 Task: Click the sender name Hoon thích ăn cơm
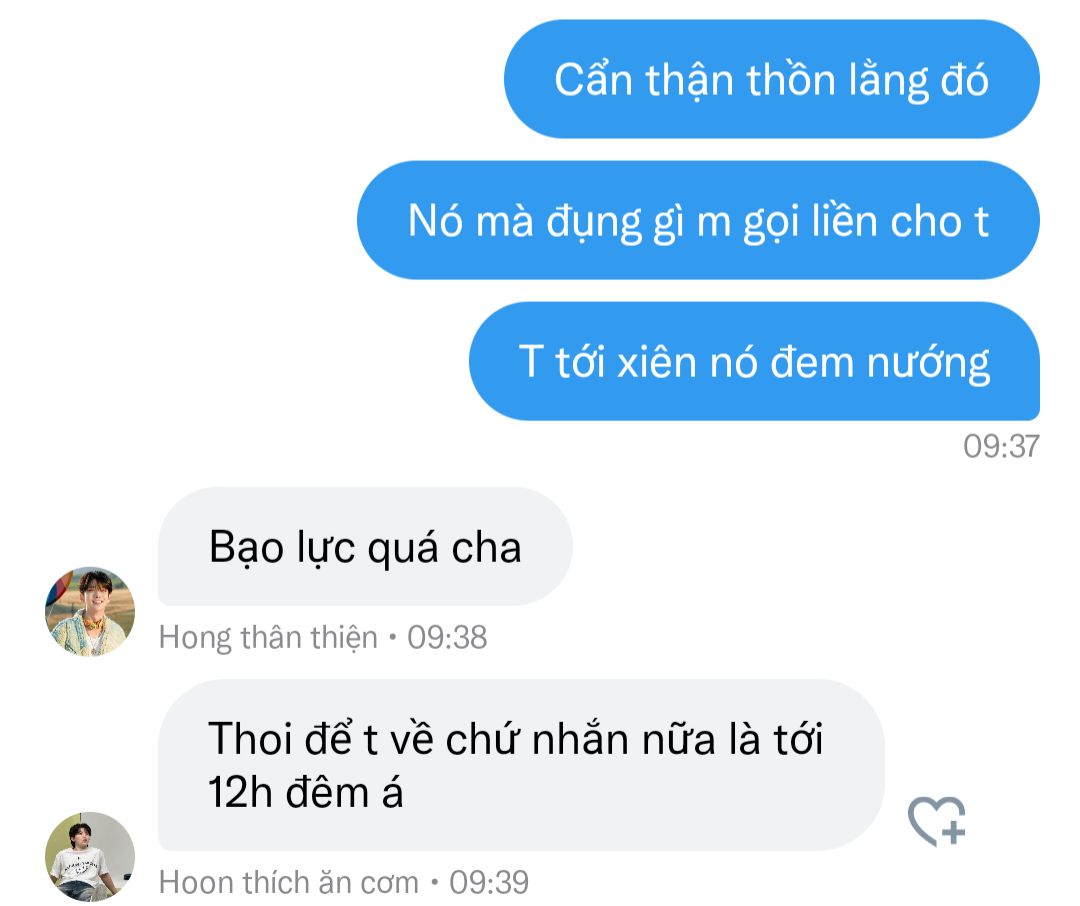click(289, 882)
